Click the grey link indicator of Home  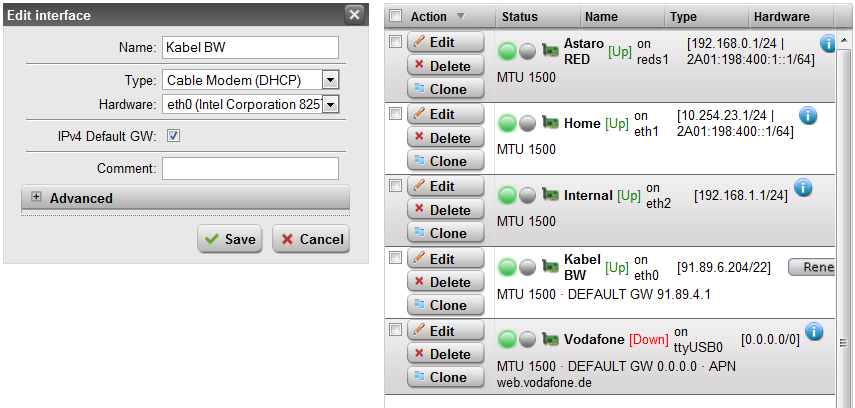click(x=527, y=123)
